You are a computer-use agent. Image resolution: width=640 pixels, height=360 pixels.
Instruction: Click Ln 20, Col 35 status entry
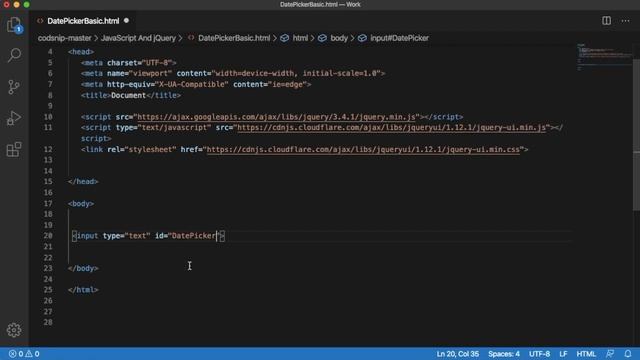point(458,353)
